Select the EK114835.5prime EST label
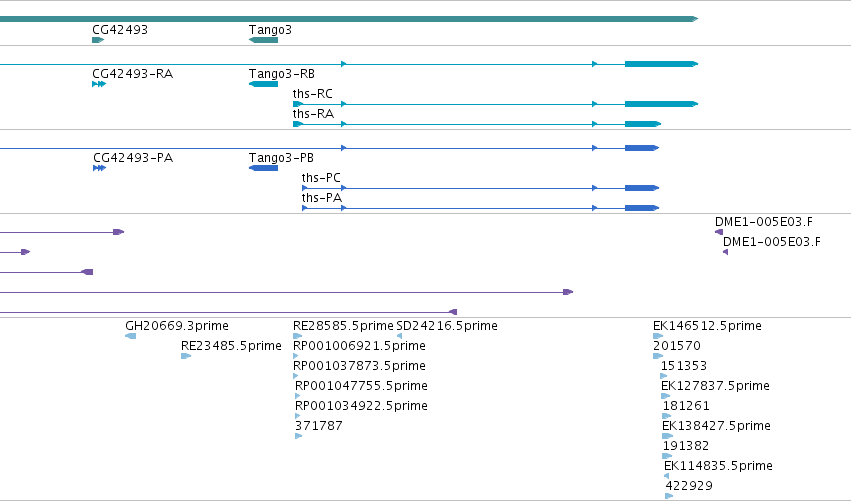Image resolution: width=851 pixels, height=501 pixels. tap(718, 466)
